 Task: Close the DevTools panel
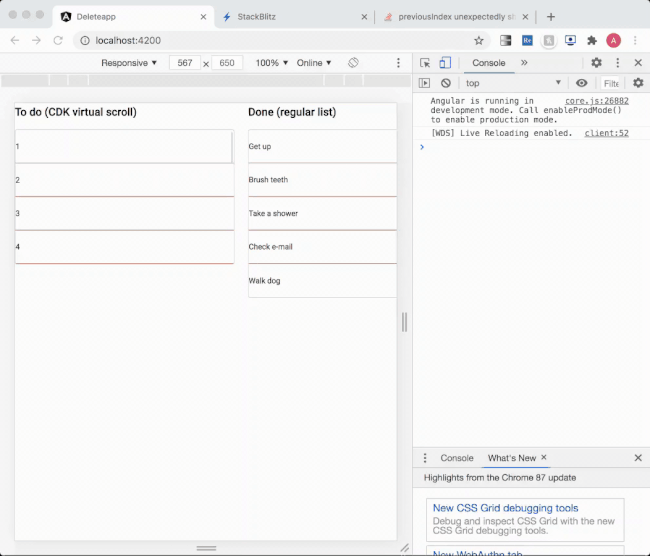coord(638,63)
